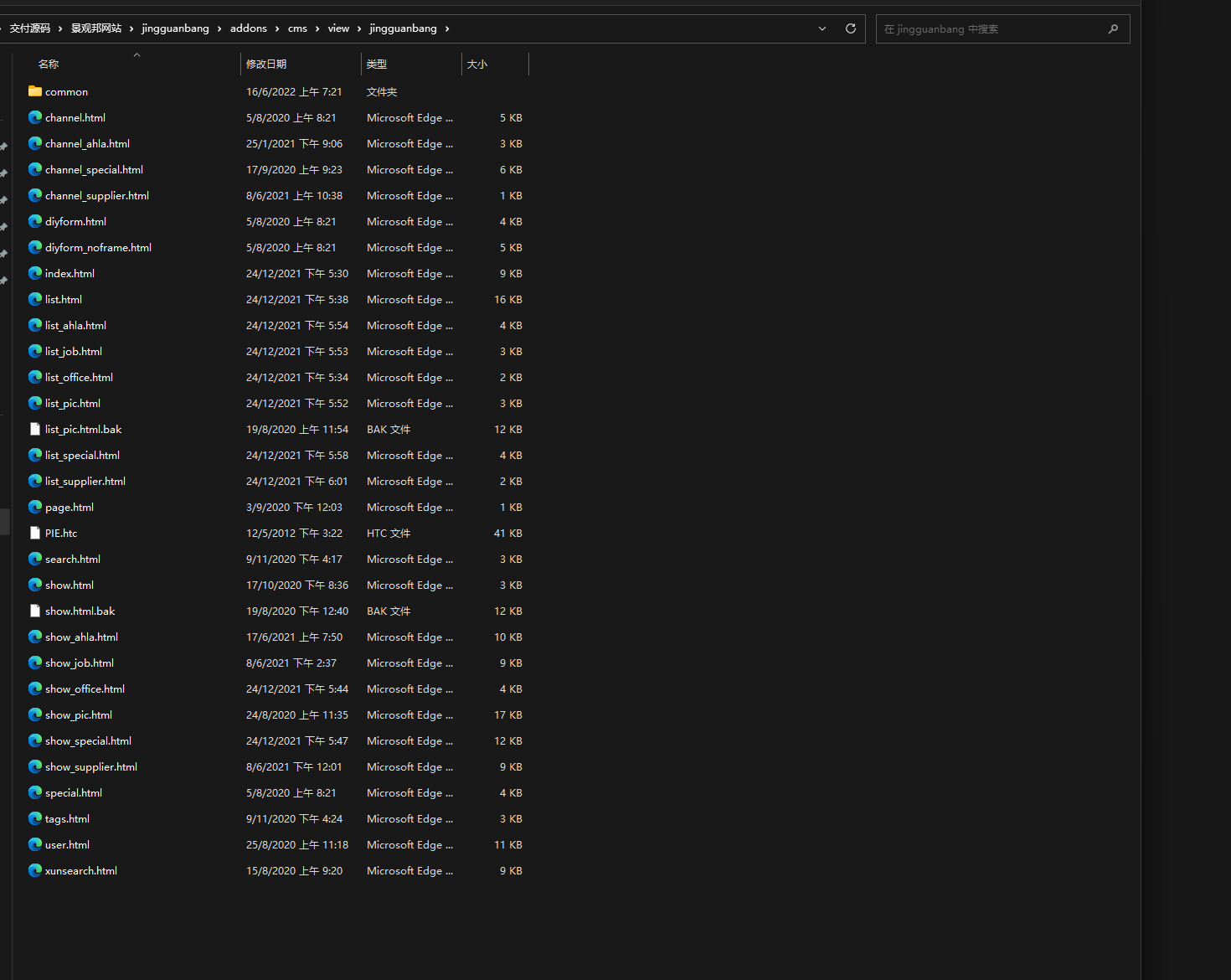
Task: Refresh the current folder view
Action: 851,28
